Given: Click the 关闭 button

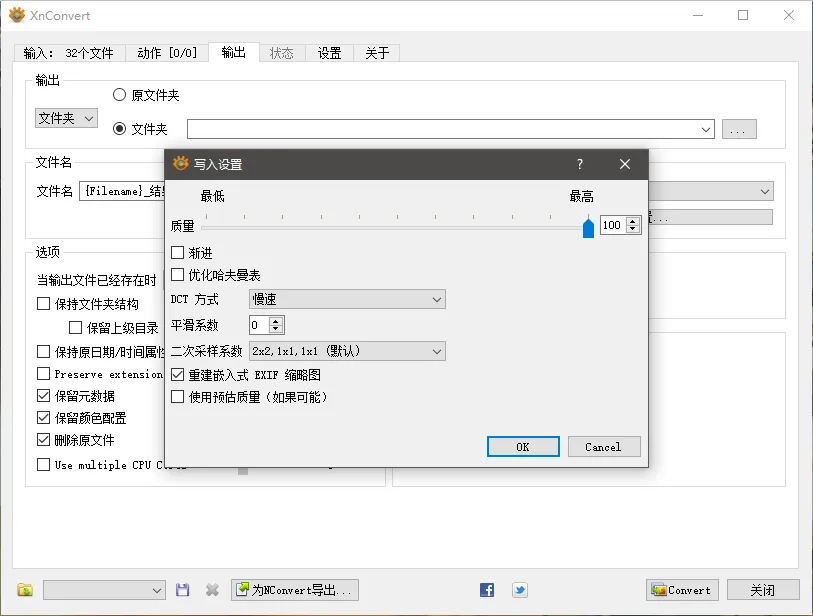Looking at the screenshot, I should point(763,590).
